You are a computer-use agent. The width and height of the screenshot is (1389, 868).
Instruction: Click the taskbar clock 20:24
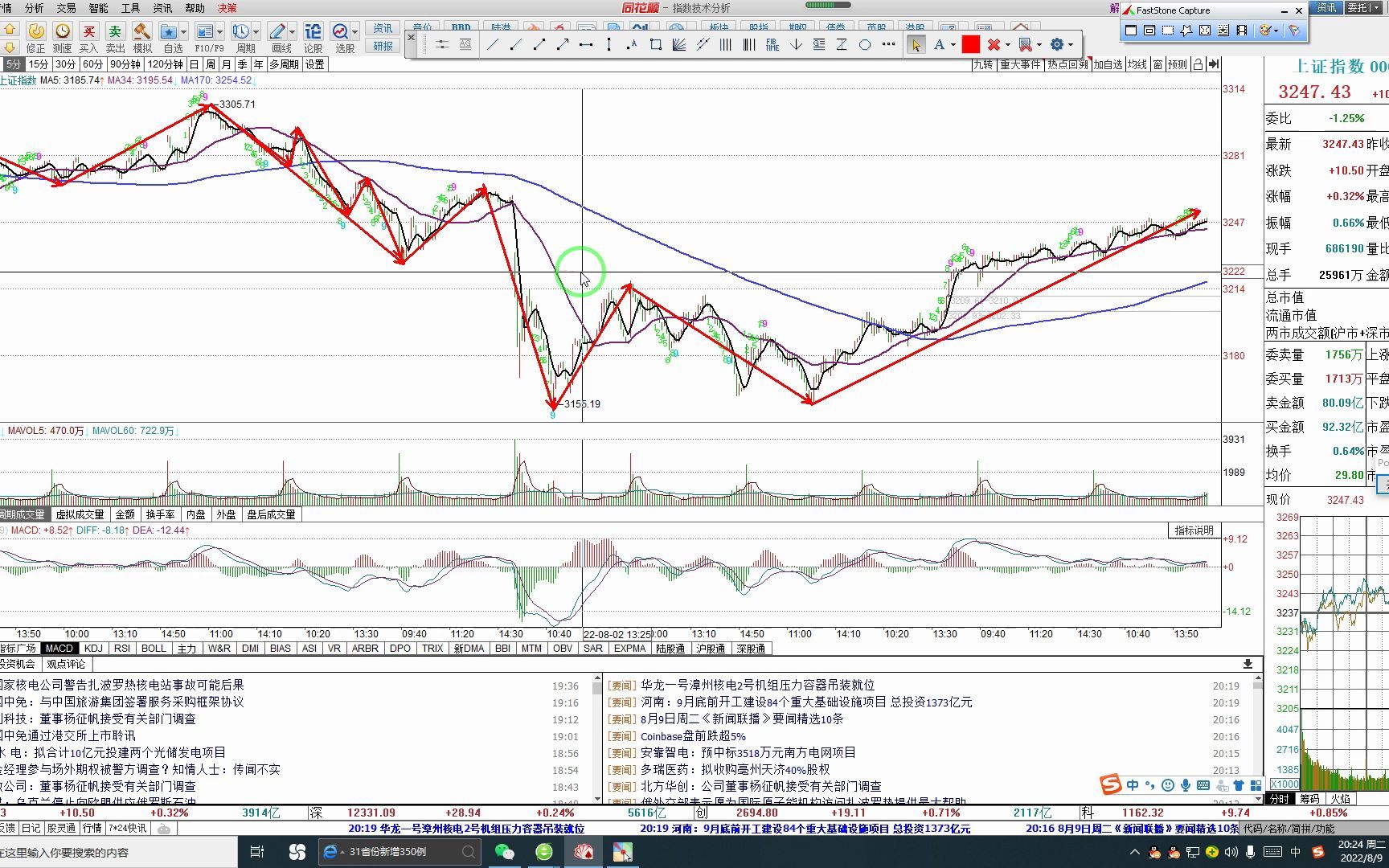click(1361, 851)
